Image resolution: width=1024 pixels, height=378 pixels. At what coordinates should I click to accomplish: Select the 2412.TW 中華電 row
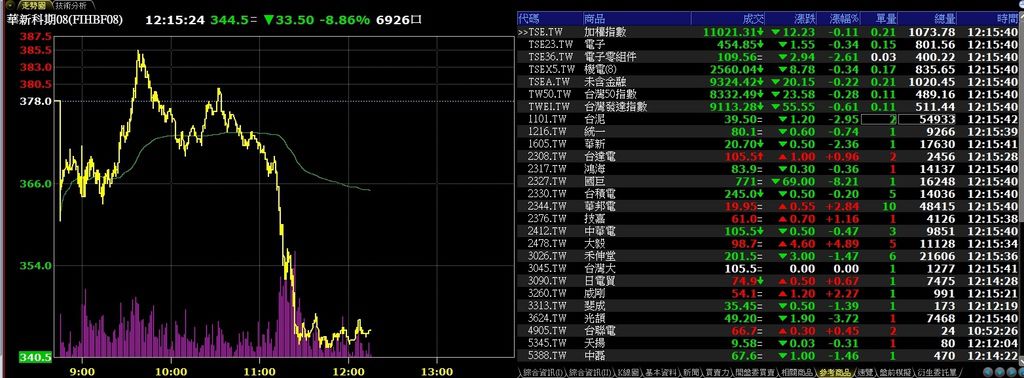pos(768,231)
